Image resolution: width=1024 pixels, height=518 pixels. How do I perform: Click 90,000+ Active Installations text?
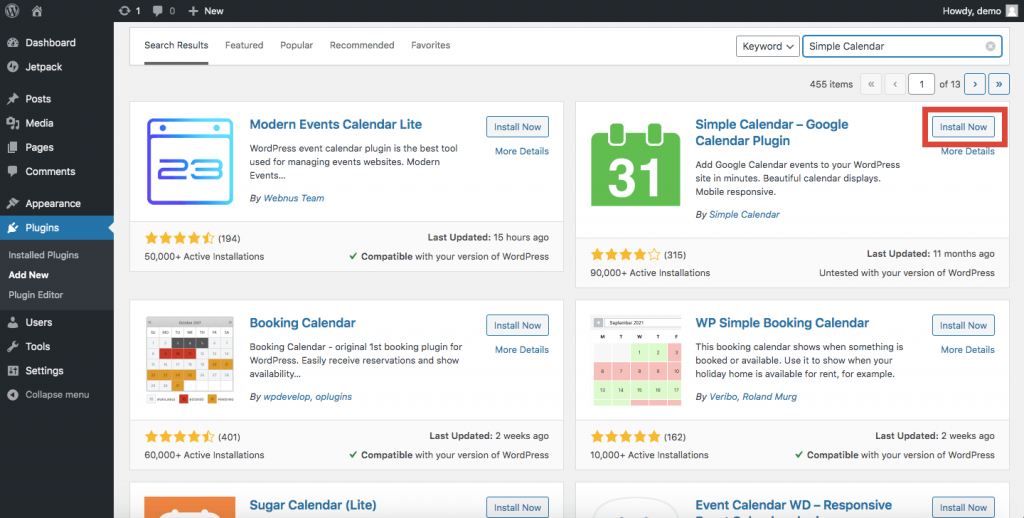point(650,272)
